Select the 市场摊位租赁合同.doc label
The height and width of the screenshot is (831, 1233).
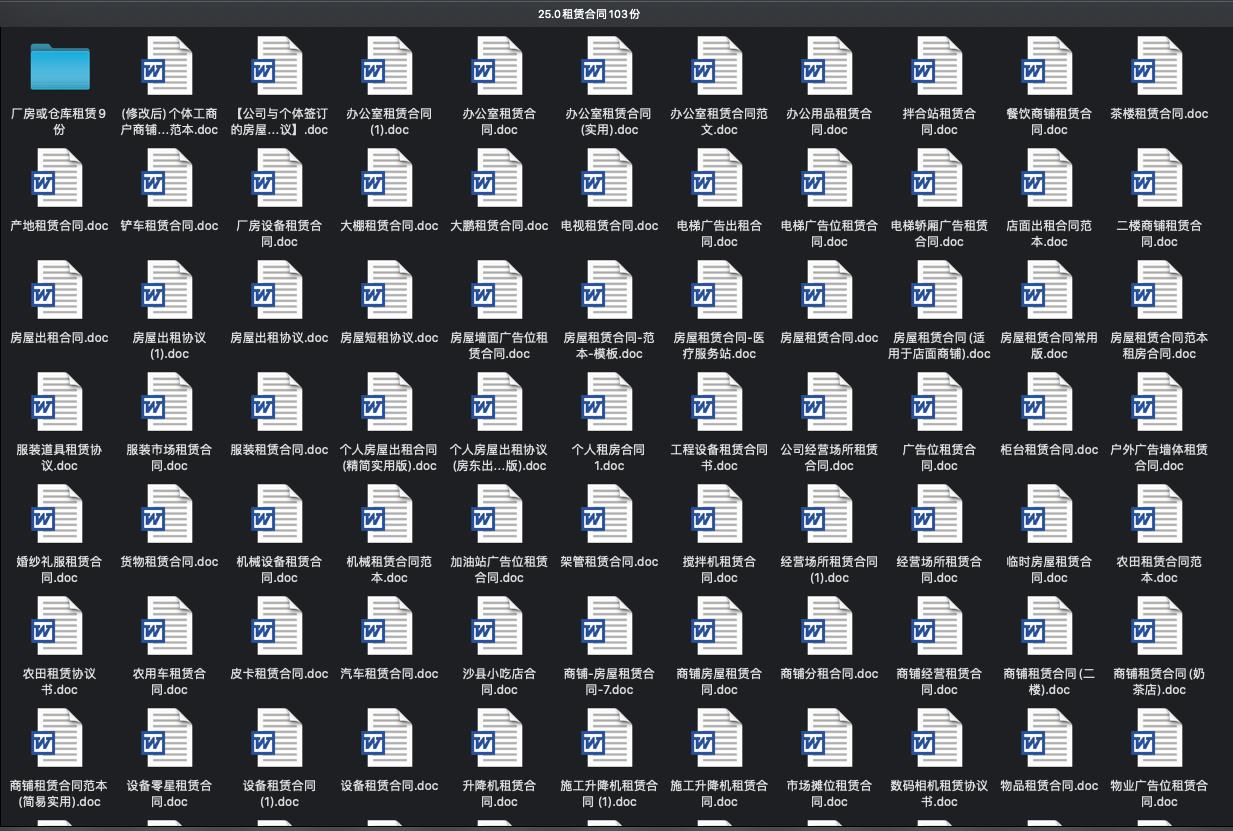829,794
